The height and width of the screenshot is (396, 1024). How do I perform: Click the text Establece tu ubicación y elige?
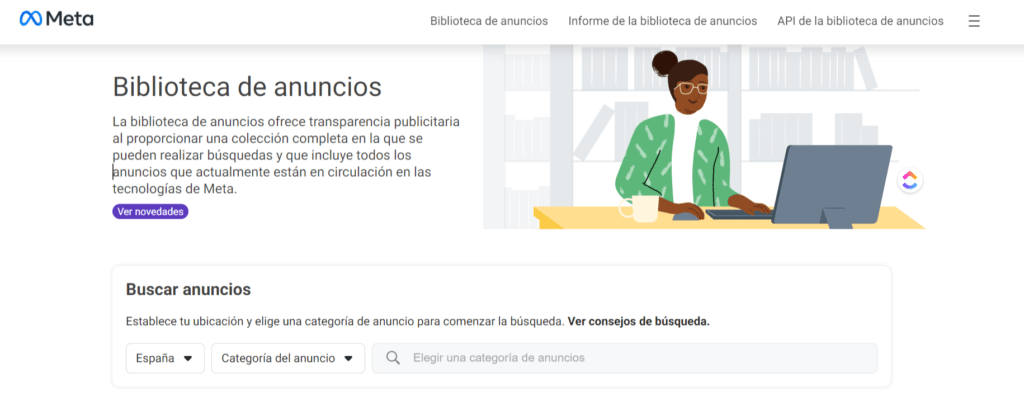(x=345, y=322)
